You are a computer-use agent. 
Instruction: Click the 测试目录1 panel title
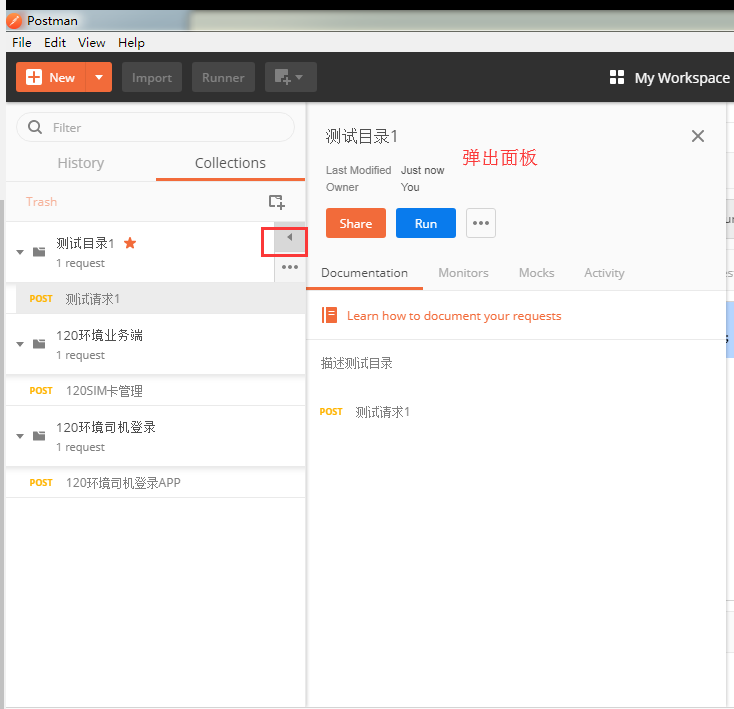(361, 136)
